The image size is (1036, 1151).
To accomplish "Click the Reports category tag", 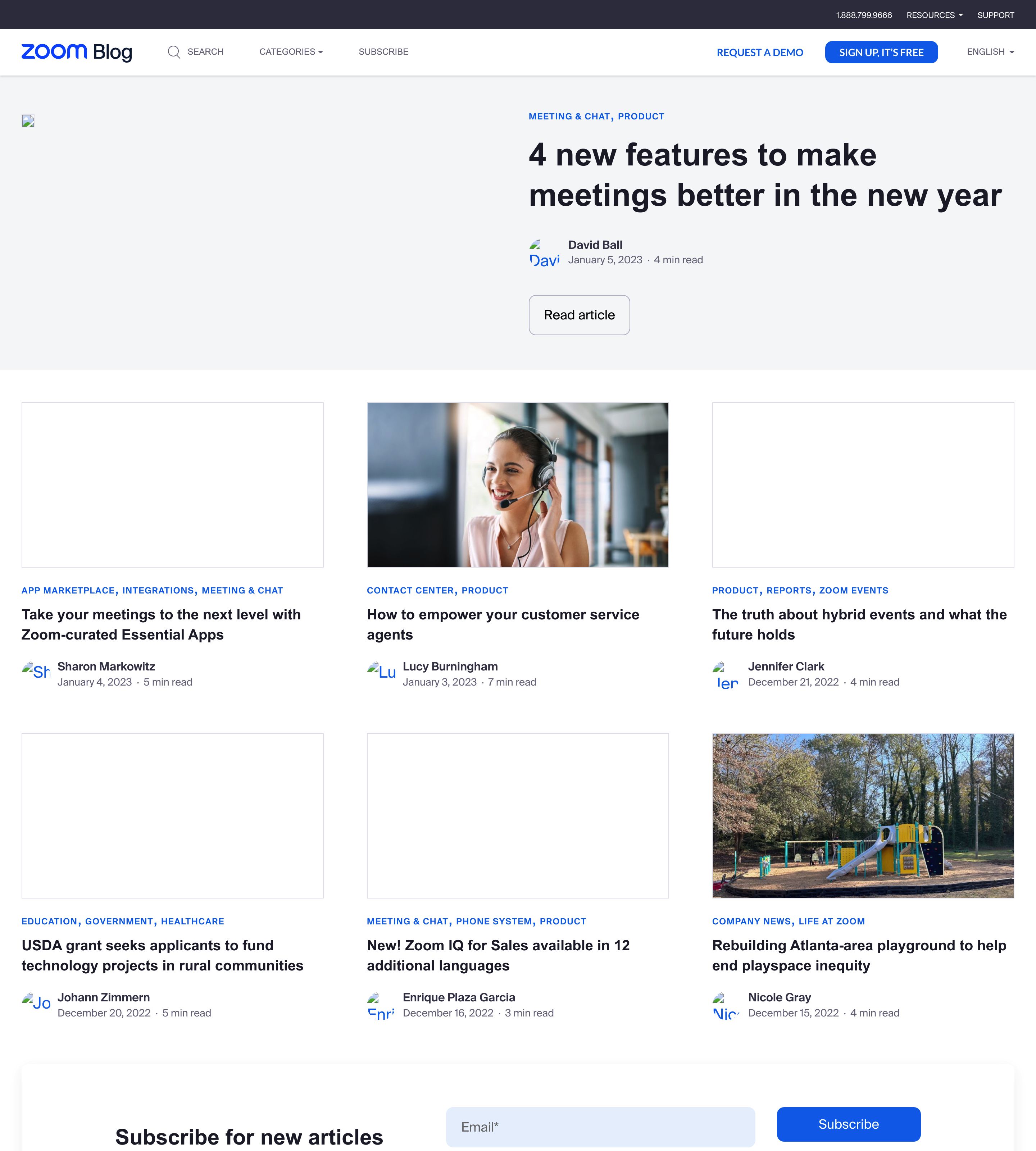I will 789,590.
